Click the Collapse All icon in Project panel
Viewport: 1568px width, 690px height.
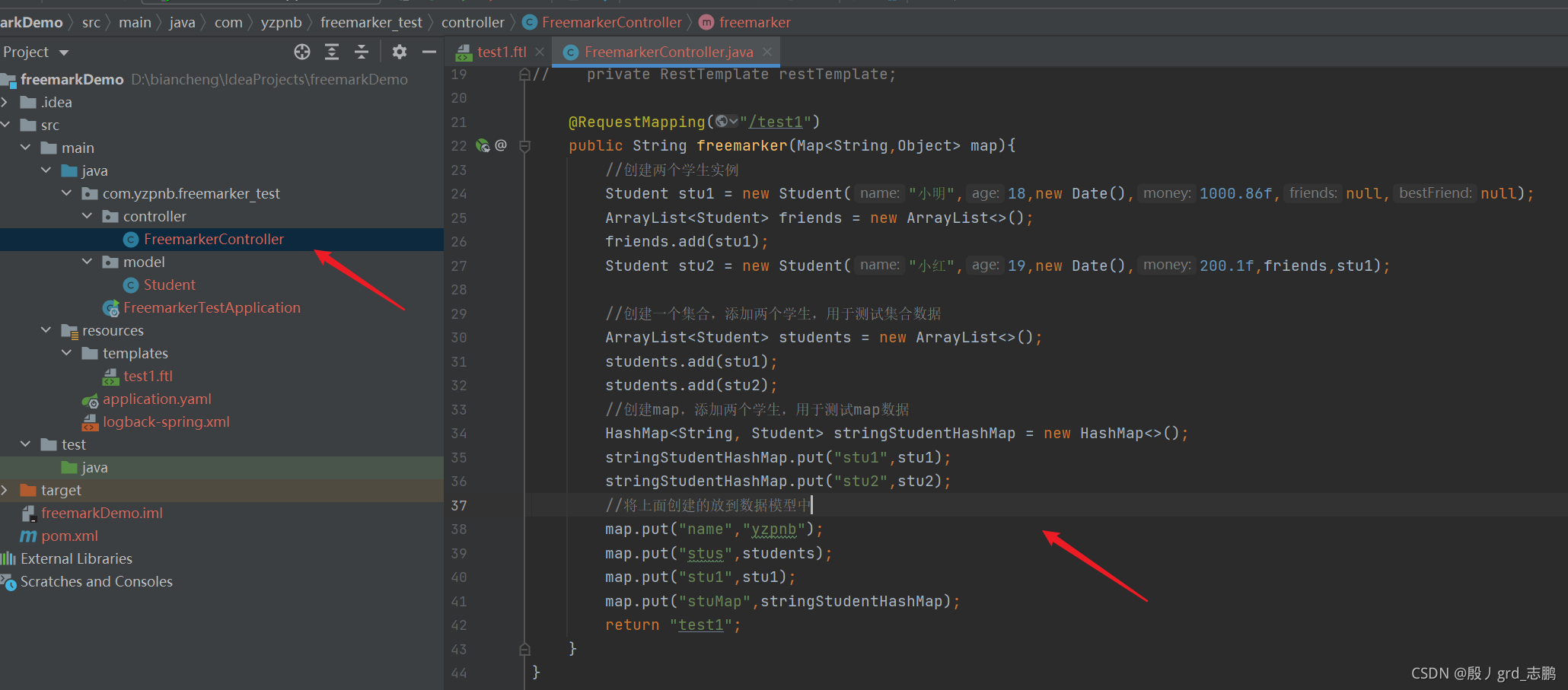click(x=362, y=52)
